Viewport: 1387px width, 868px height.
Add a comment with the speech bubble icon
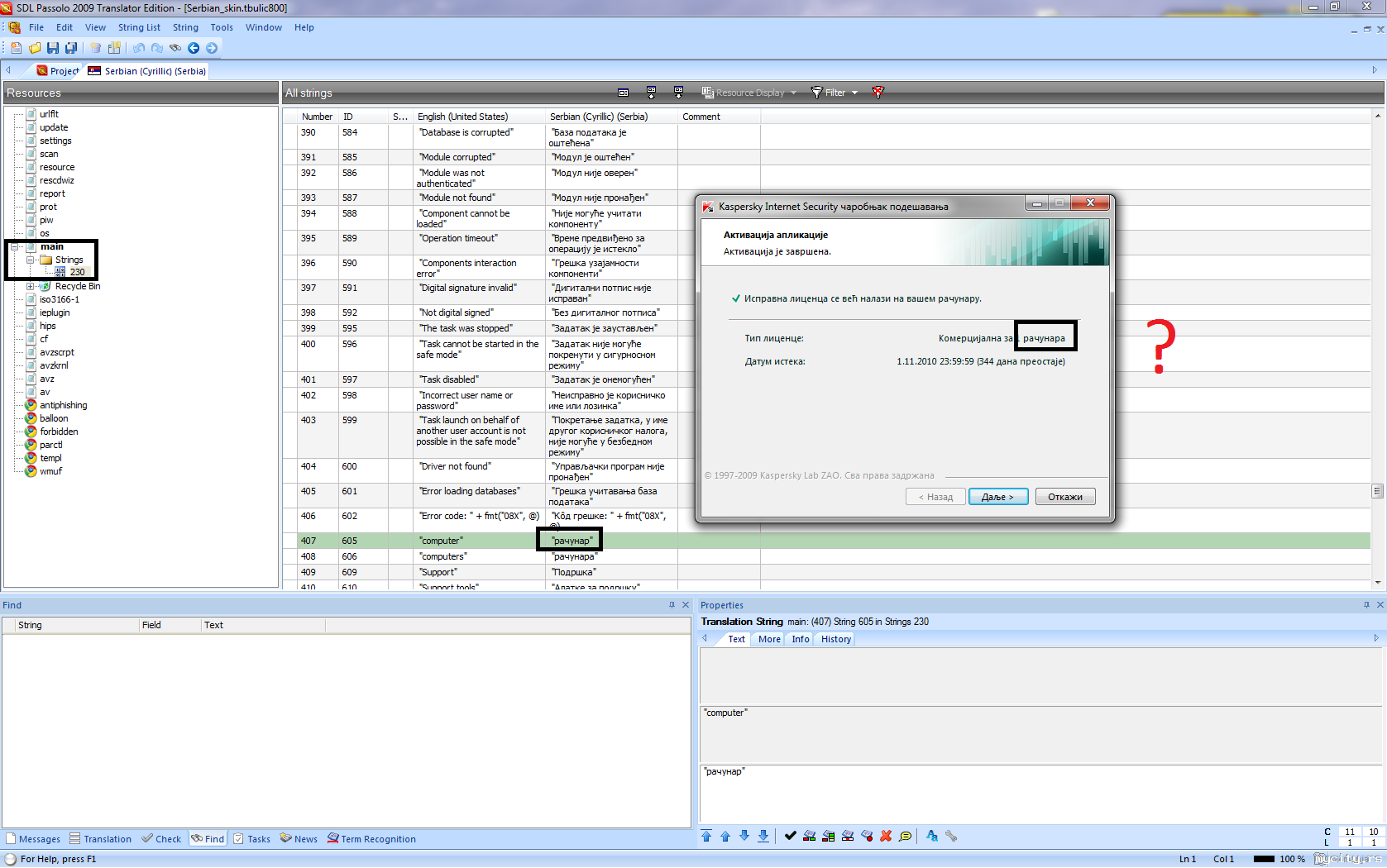click(906, 836)
